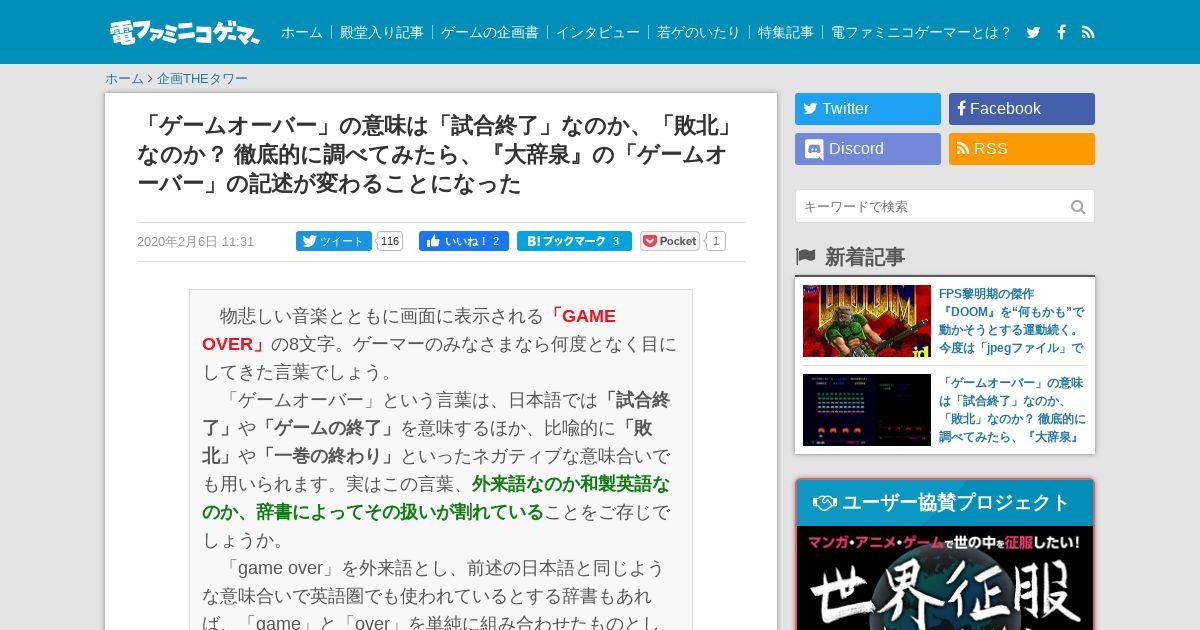Open sidebar Discord button
The height and width of the screenshot is (630, 1200).
point(868,149)
